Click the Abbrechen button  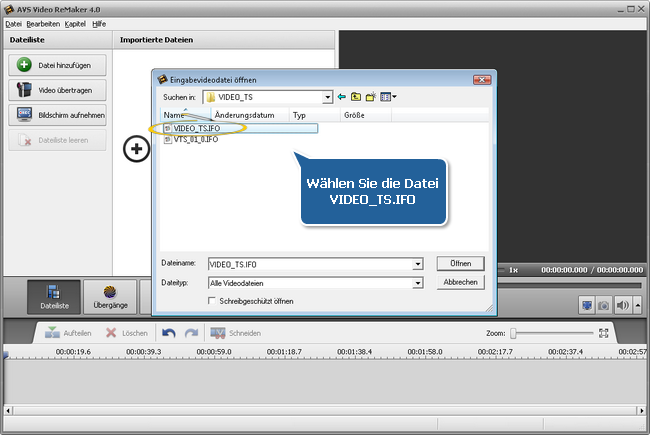point(461,282)
